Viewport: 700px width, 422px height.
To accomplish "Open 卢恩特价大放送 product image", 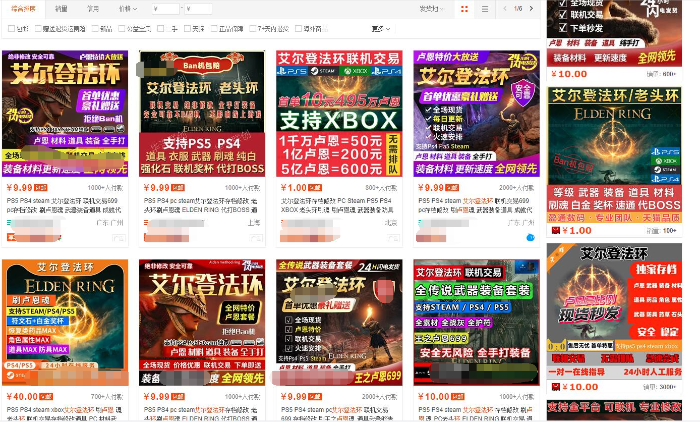I will click(x=476, y=113).
